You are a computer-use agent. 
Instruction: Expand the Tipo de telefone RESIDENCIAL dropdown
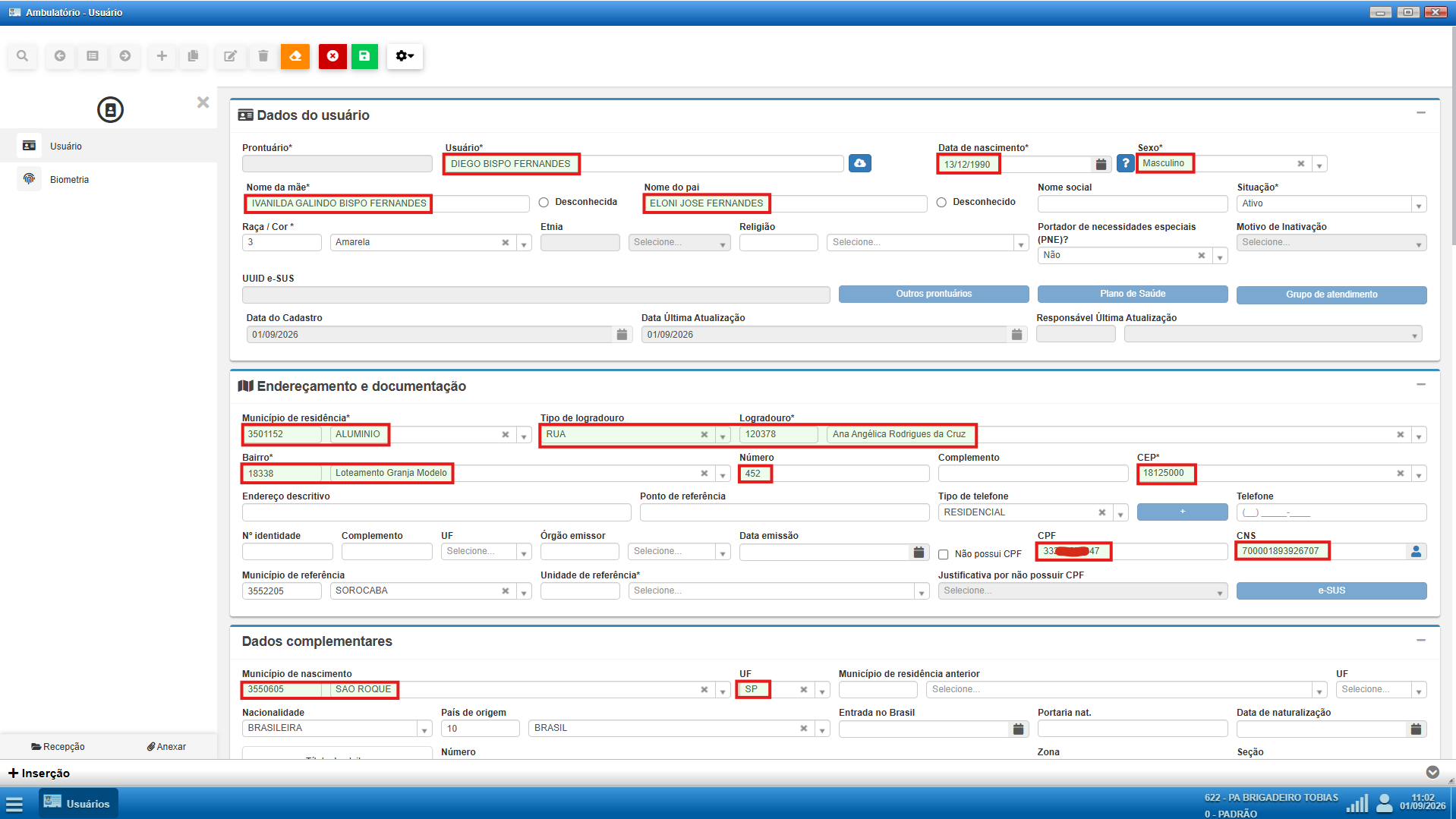tap(1120, 513)
